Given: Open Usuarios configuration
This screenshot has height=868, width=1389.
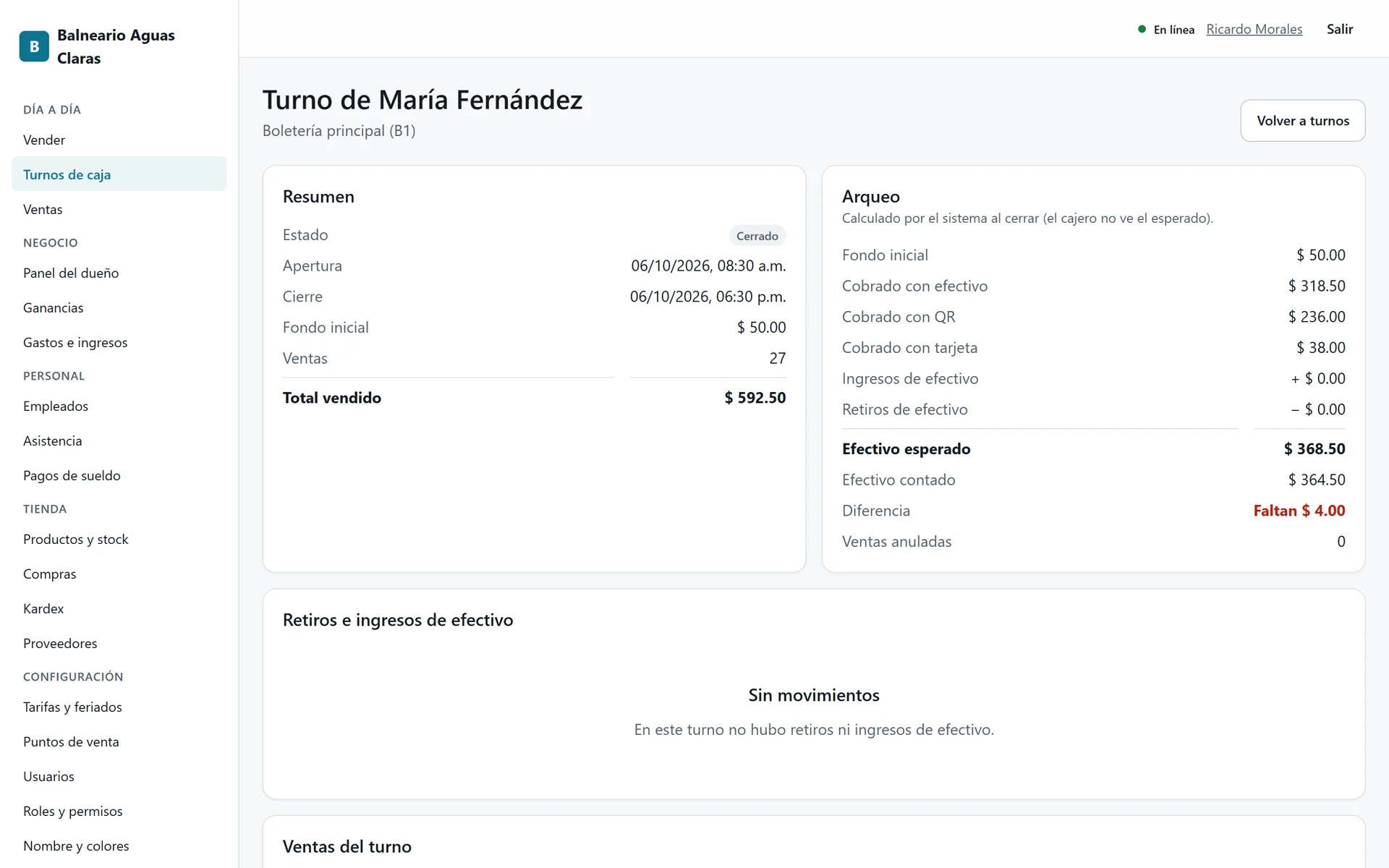Looking at the screenshot, I should coord(119,776).
